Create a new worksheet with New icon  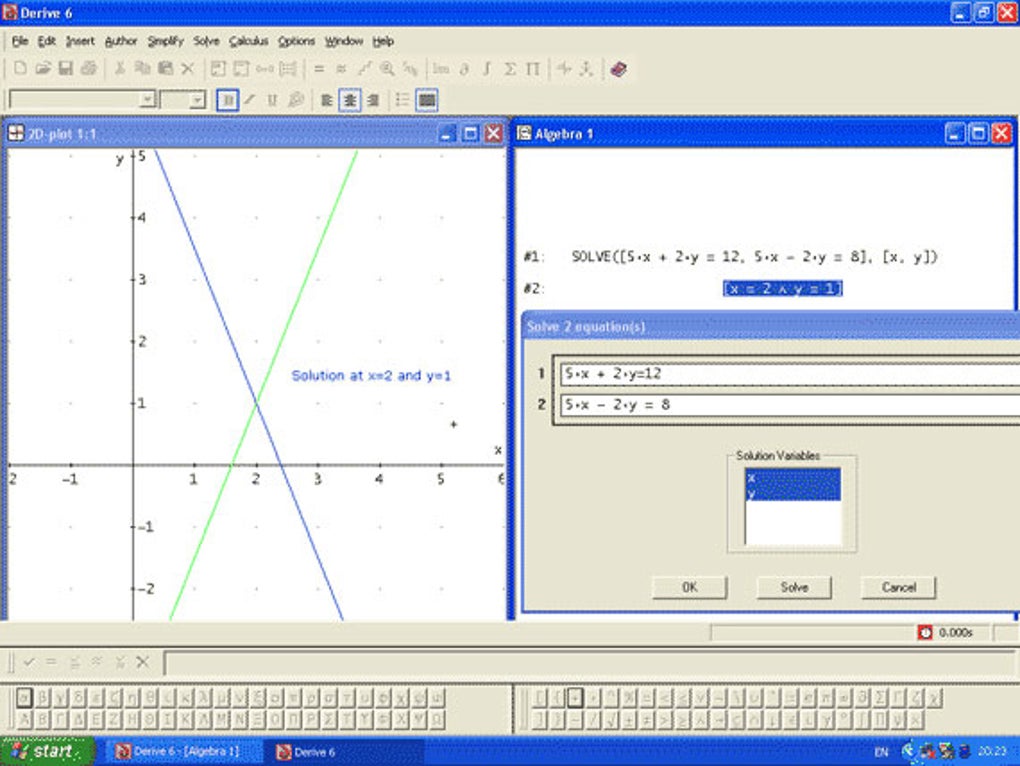tap(20, 68)
